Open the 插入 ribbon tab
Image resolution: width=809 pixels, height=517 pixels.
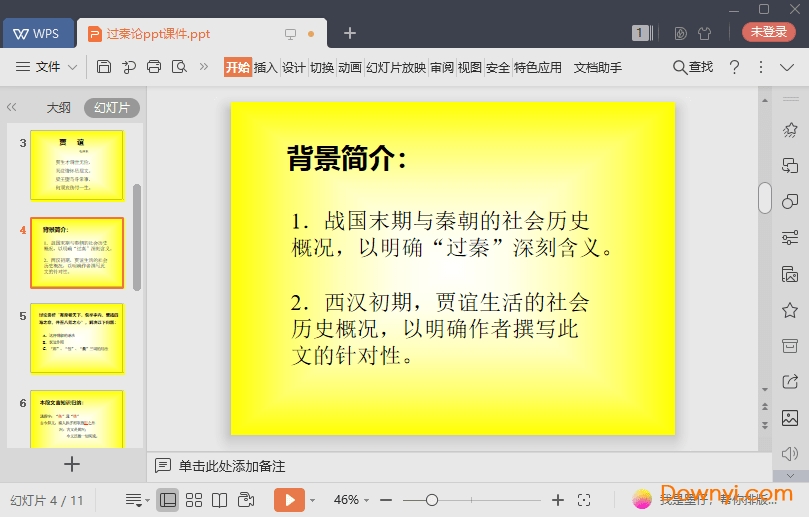coord(265,67)
